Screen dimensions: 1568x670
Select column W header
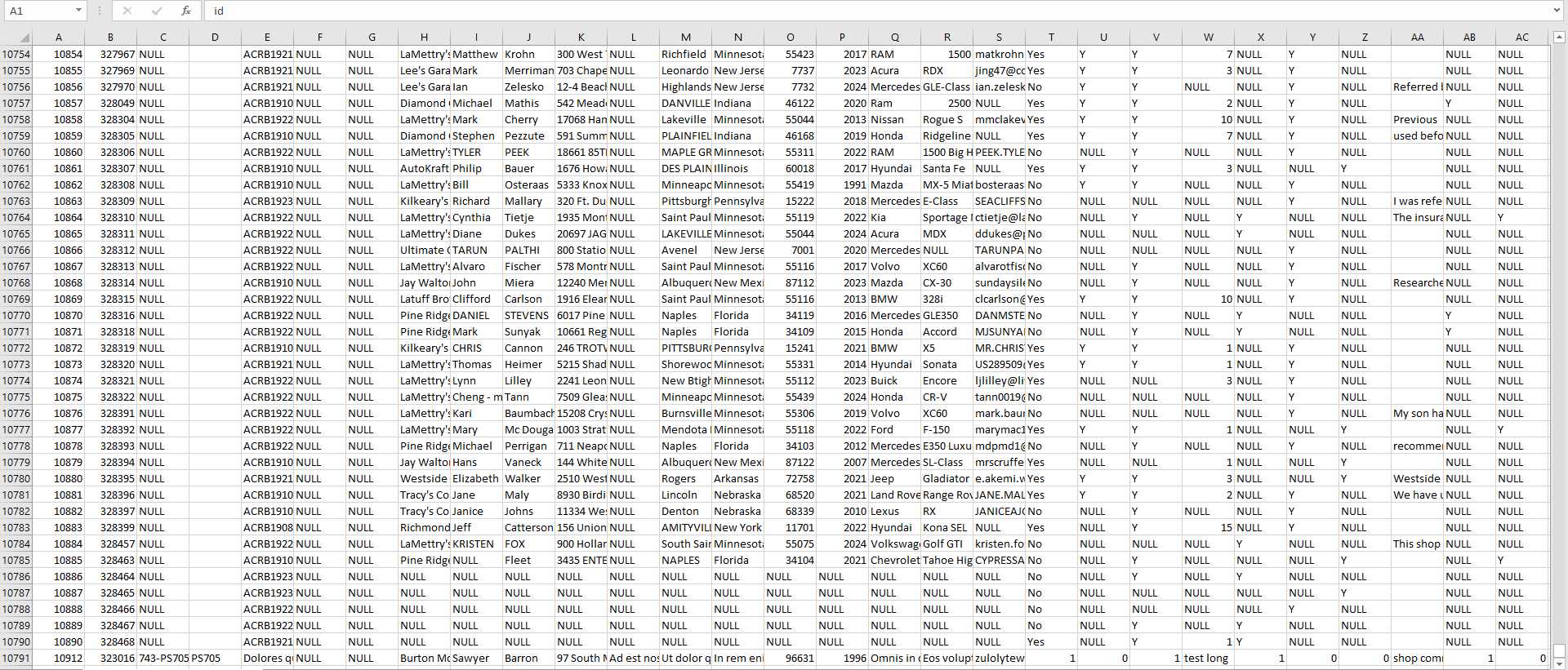pos(1208,38)
